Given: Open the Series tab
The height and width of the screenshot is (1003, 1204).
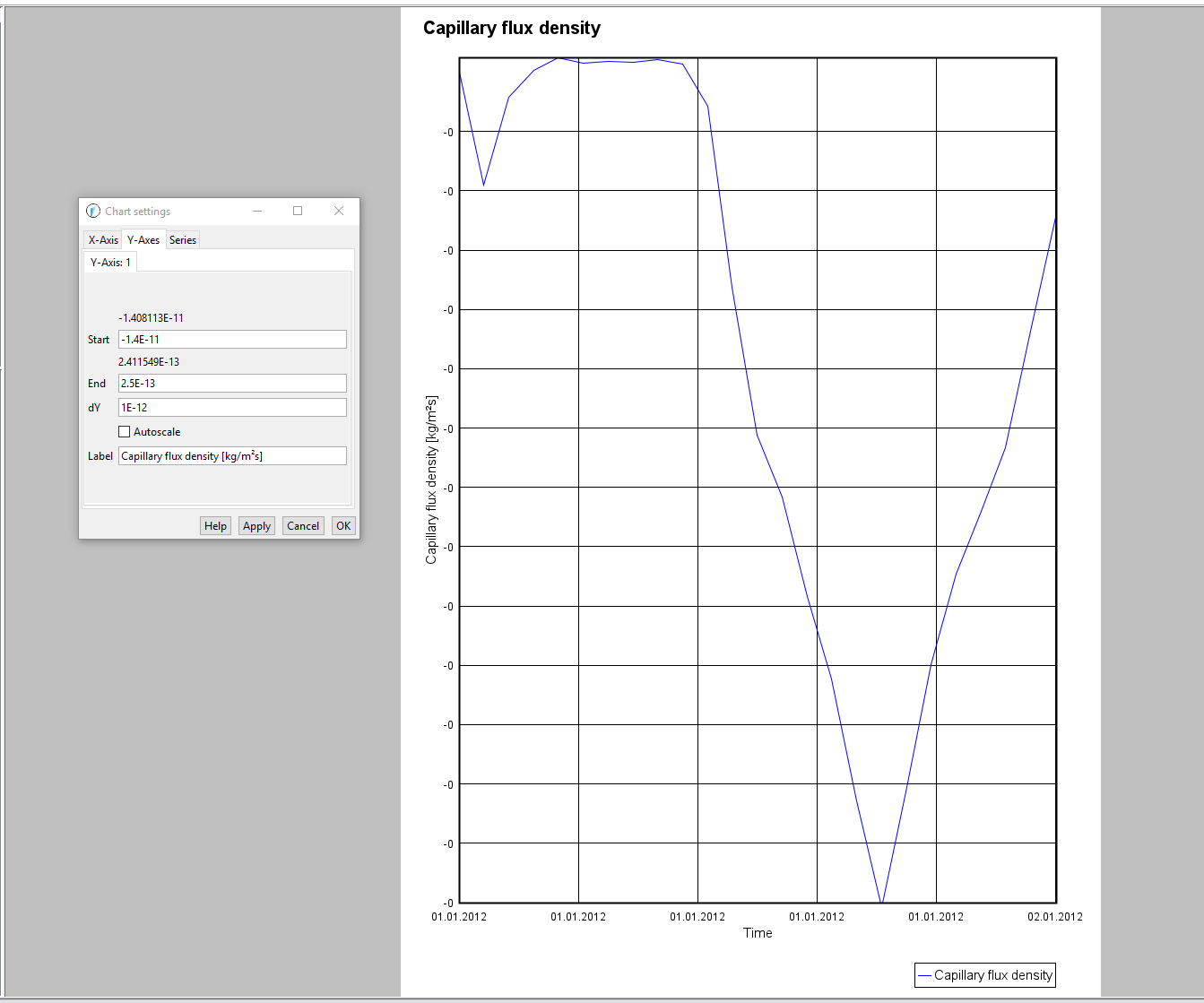Looking at the screenshot, I should (183, 240).
